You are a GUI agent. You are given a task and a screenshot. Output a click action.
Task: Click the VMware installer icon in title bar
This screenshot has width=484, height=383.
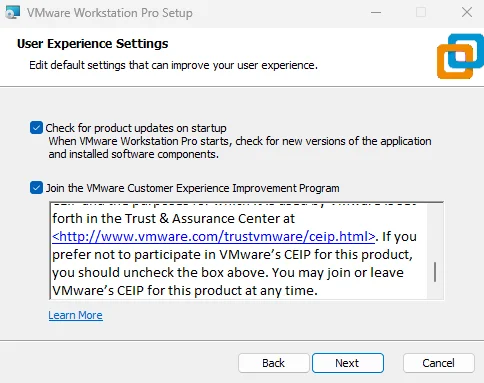[13, 13]
